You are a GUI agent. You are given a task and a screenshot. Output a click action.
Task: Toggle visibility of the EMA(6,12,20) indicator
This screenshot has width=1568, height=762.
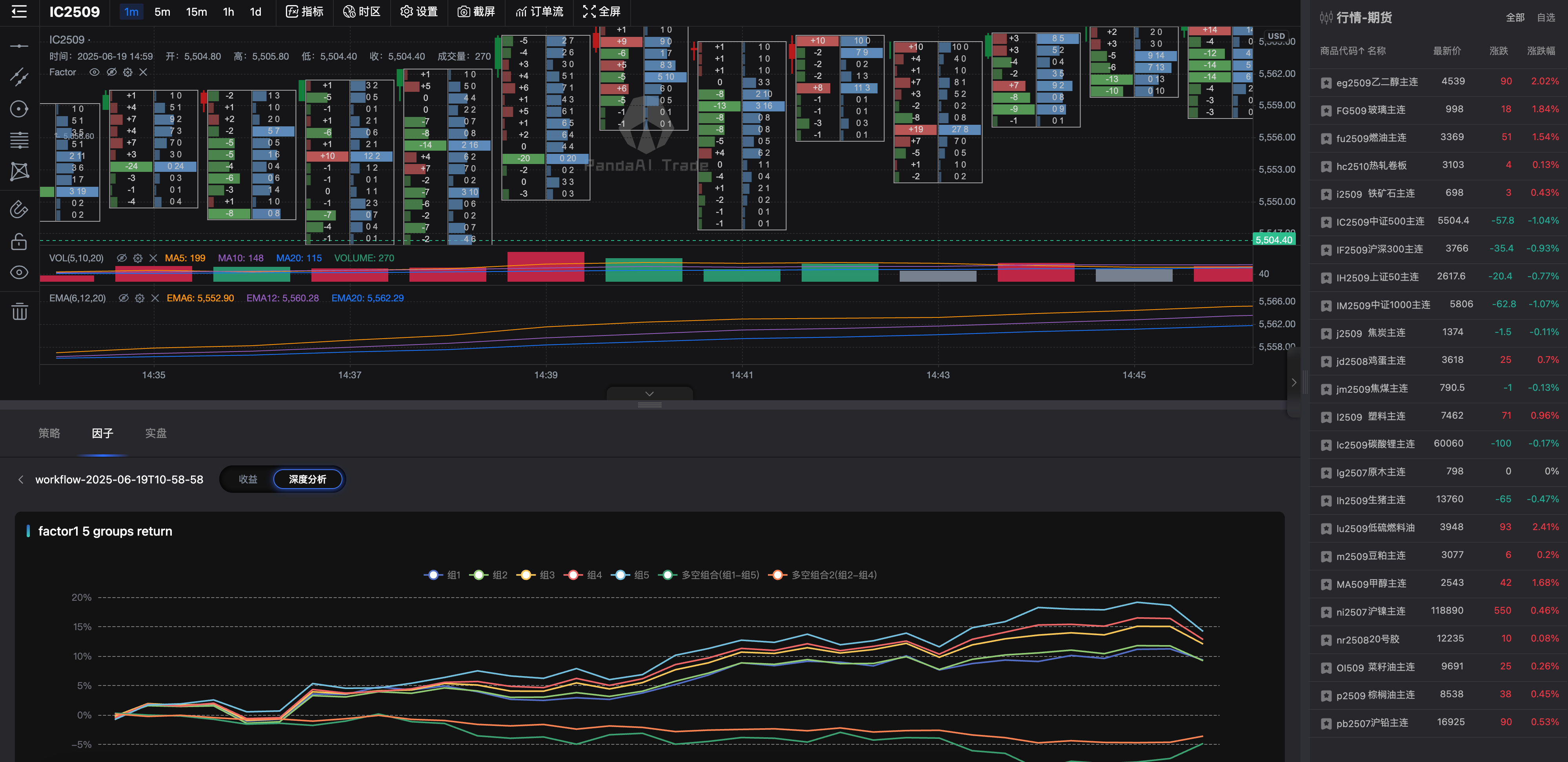pyautogui.click(x=124, y=299)
